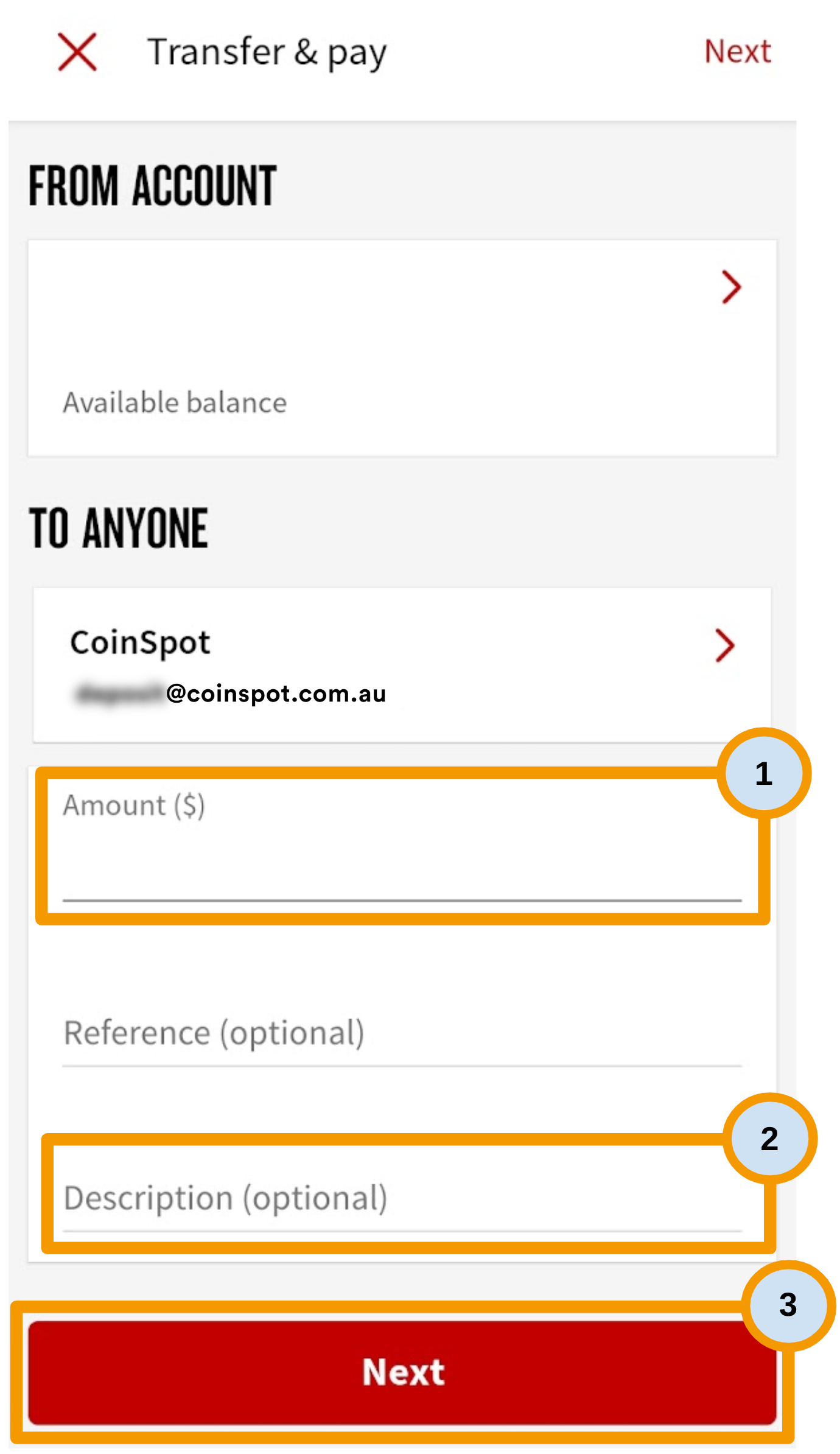This screenshot has width=840, height=1454.
Task: Select the CoinSpot payee card
Action: [x=402, y=665]
